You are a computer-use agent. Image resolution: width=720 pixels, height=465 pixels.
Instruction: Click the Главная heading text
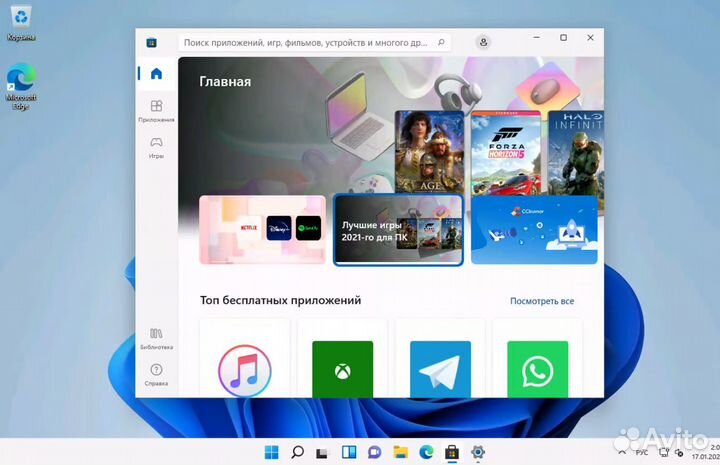tap(225, 82)
